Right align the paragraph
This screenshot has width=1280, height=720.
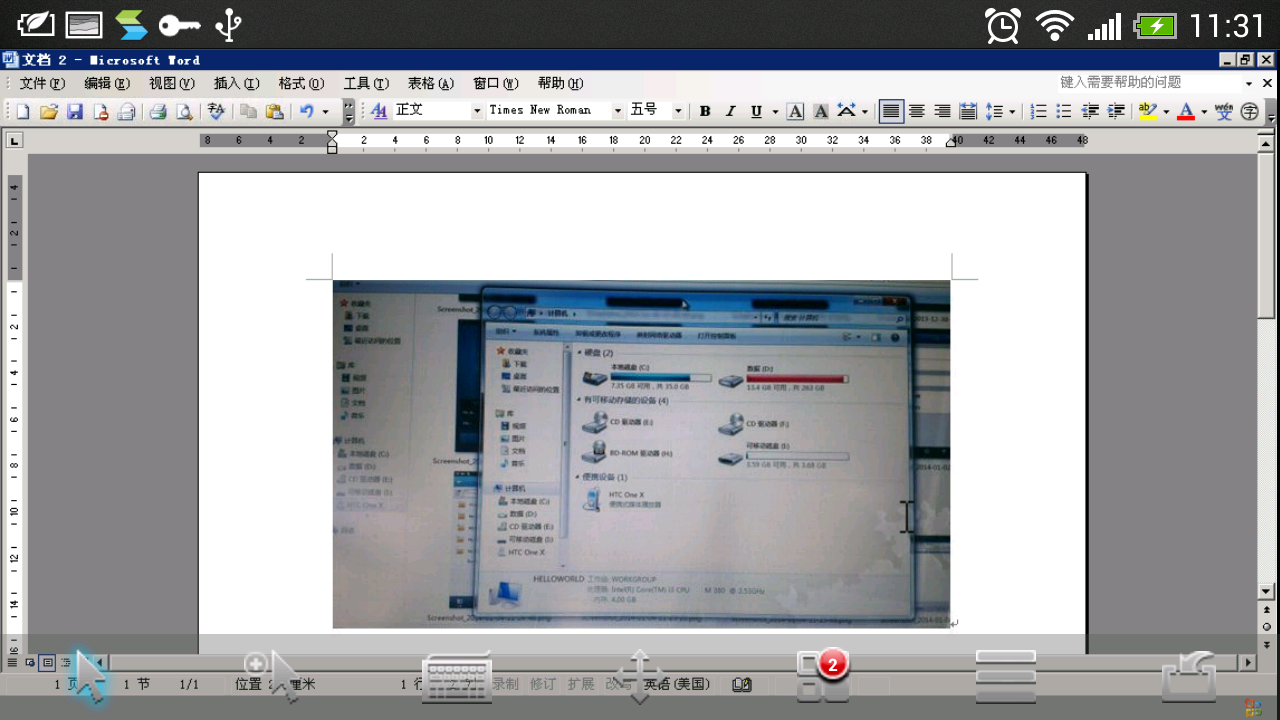pos(942,111)
